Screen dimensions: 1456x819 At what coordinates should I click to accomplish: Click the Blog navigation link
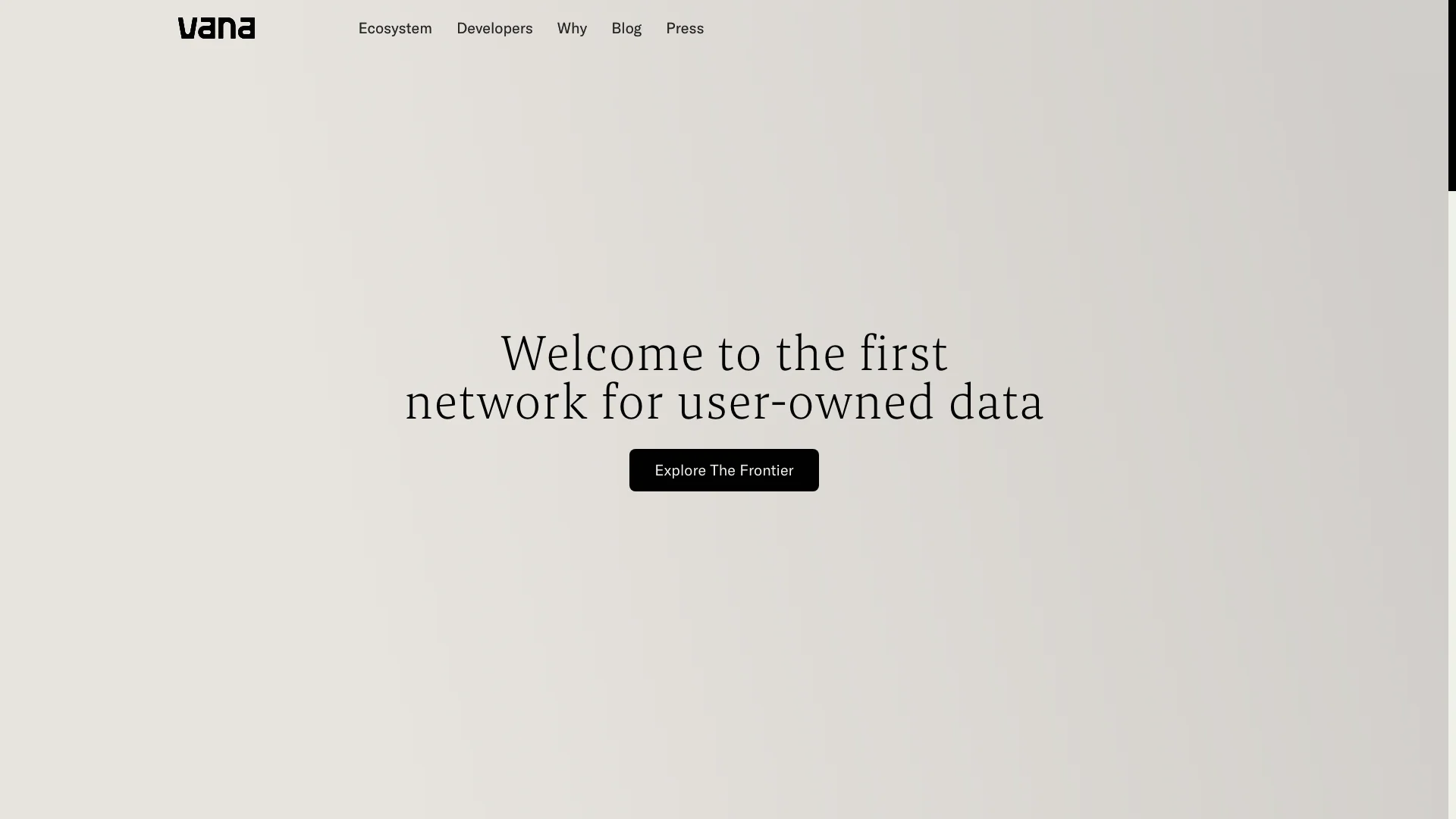pos(627,28)
